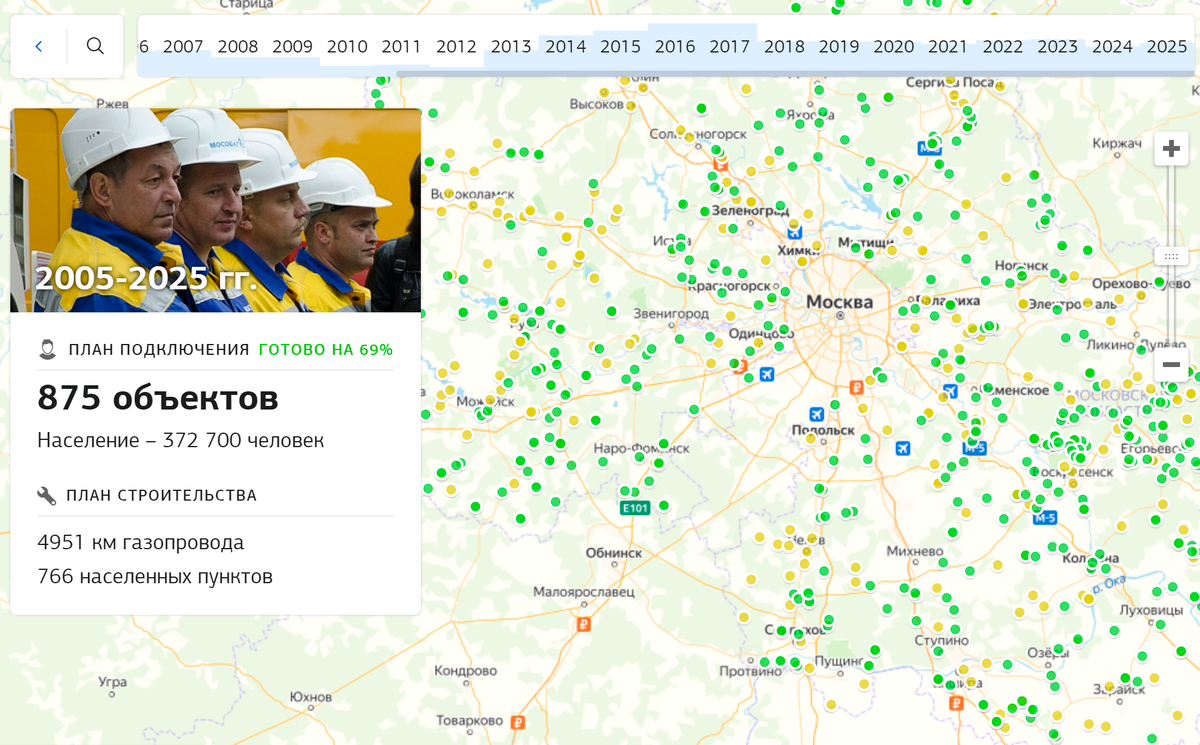Select year 2007 on the timeline

tap(183, 47)
